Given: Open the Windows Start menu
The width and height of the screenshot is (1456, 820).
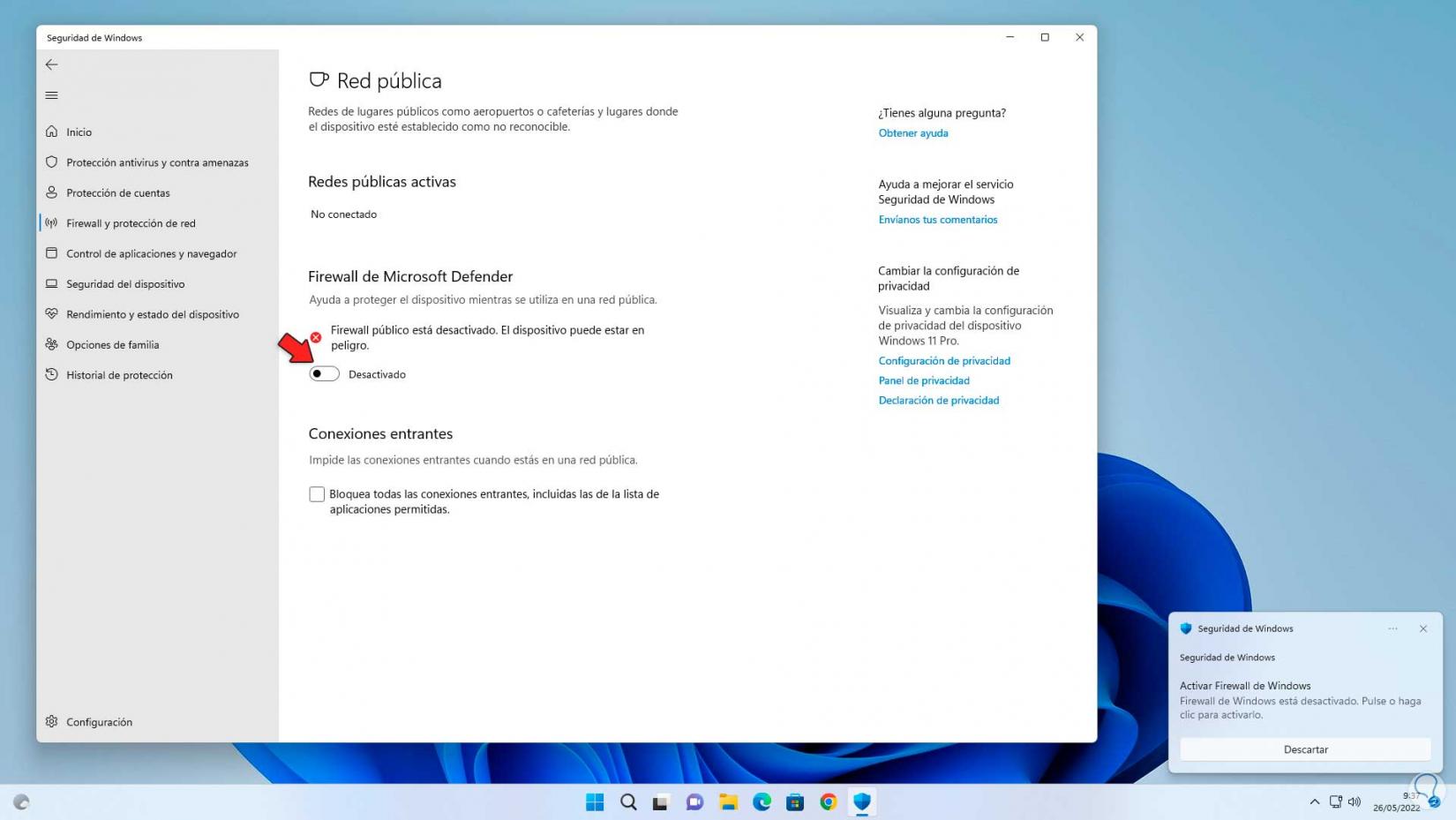Looking at the screenshot, I should (x=595, y=802).
